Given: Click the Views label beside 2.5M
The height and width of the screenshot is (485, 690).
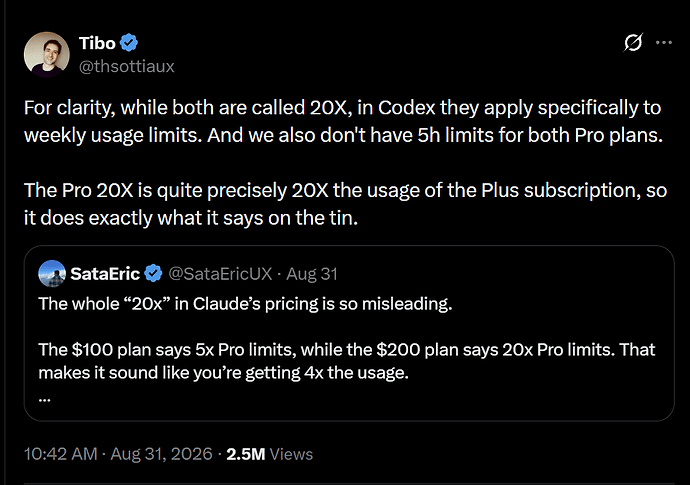Looking at the screenshot, I should pyautogui.click(x=291, y=454).
